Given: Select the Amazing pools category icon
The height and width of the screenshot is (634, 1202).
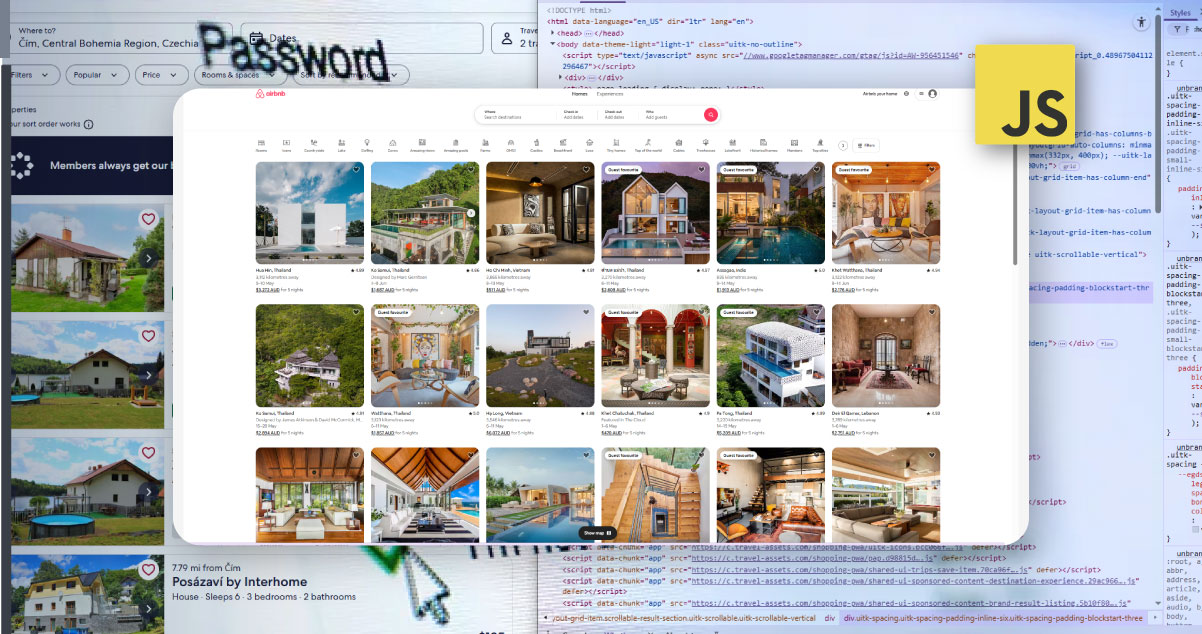Looking at the screenshot, I should pyautogui.click(x=454, y=143).
